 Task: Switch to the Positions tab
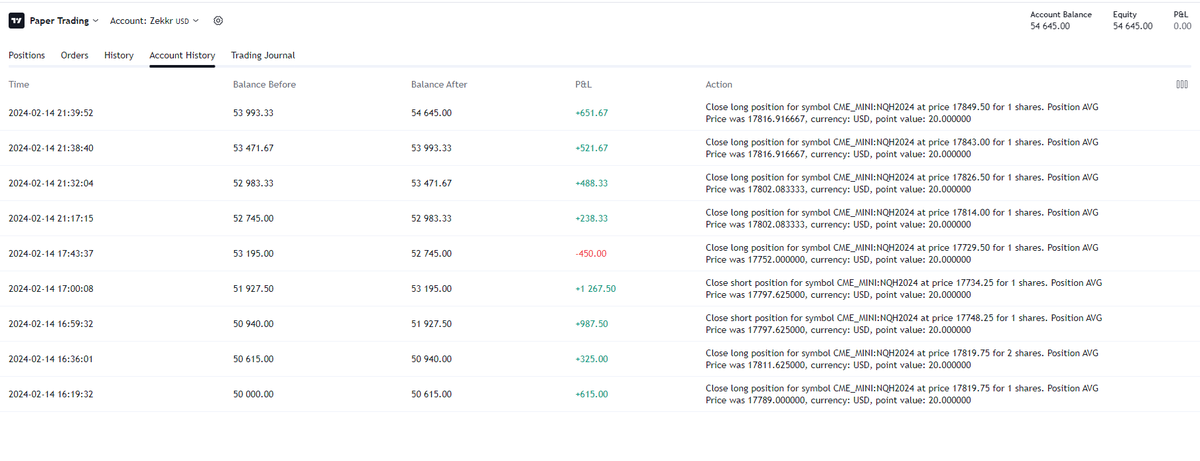point(27,55)
